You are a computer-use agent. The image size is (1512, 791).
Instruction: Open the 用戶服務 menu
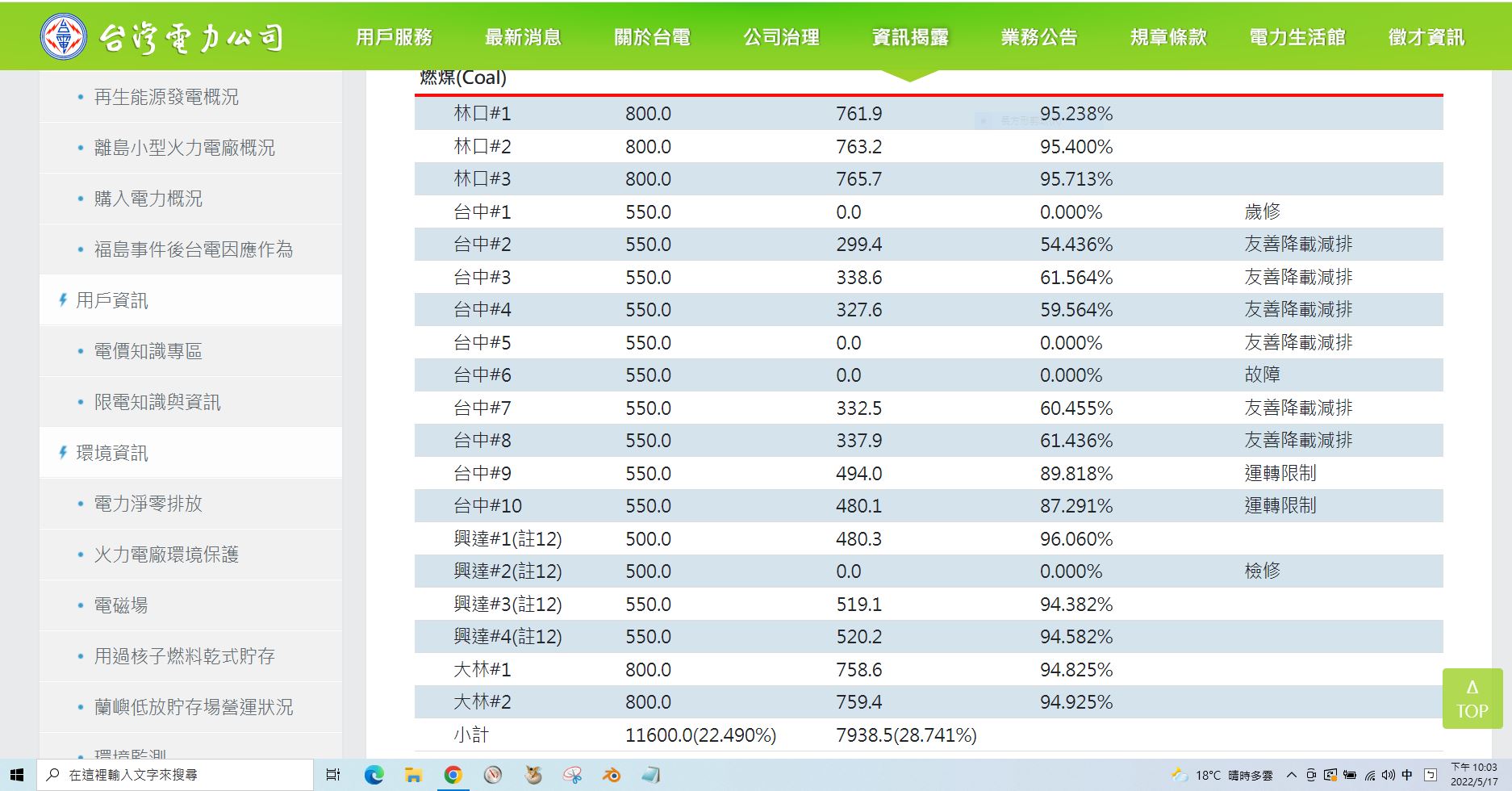pos(395,37)
